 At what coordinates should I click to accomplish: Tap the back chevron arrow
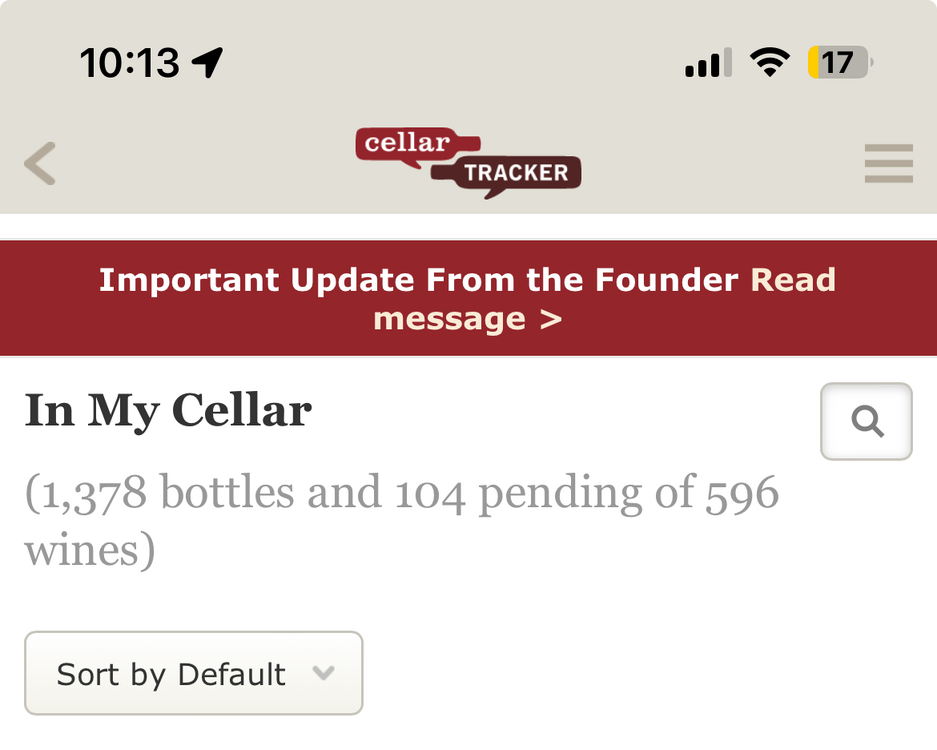pos(40,164)
